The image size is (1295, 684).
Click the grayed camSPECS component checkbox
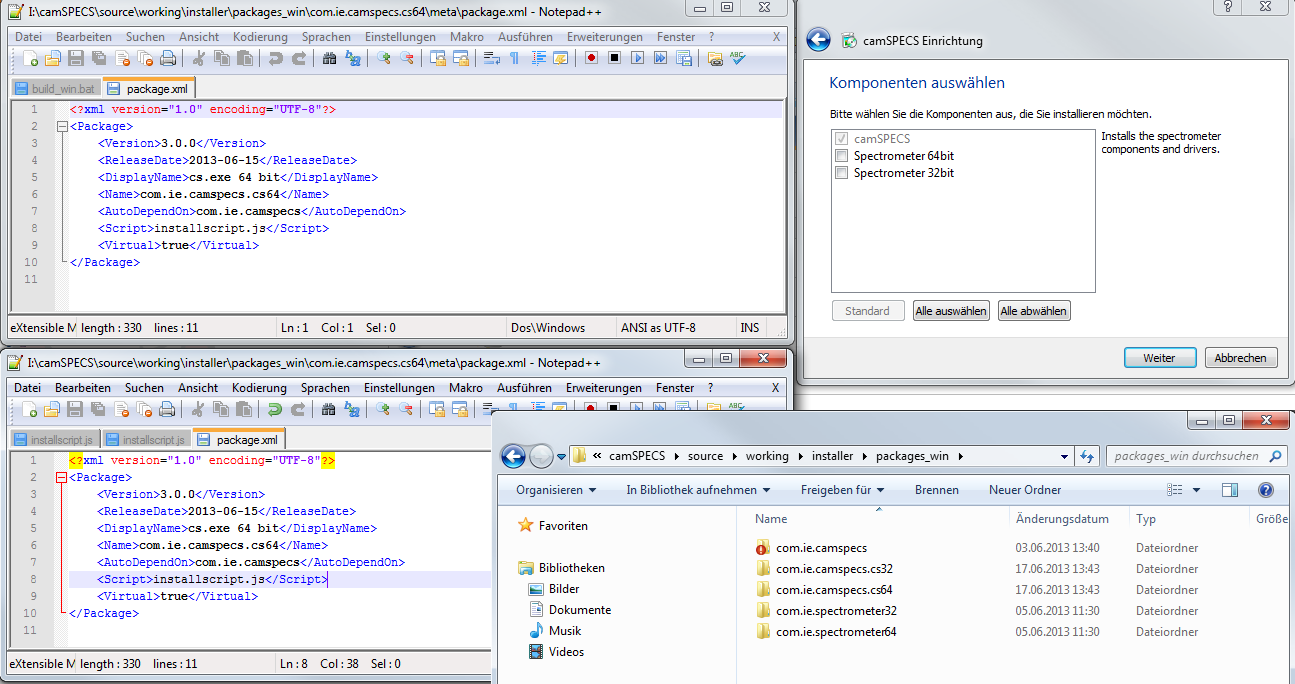[x=842, y=139]
